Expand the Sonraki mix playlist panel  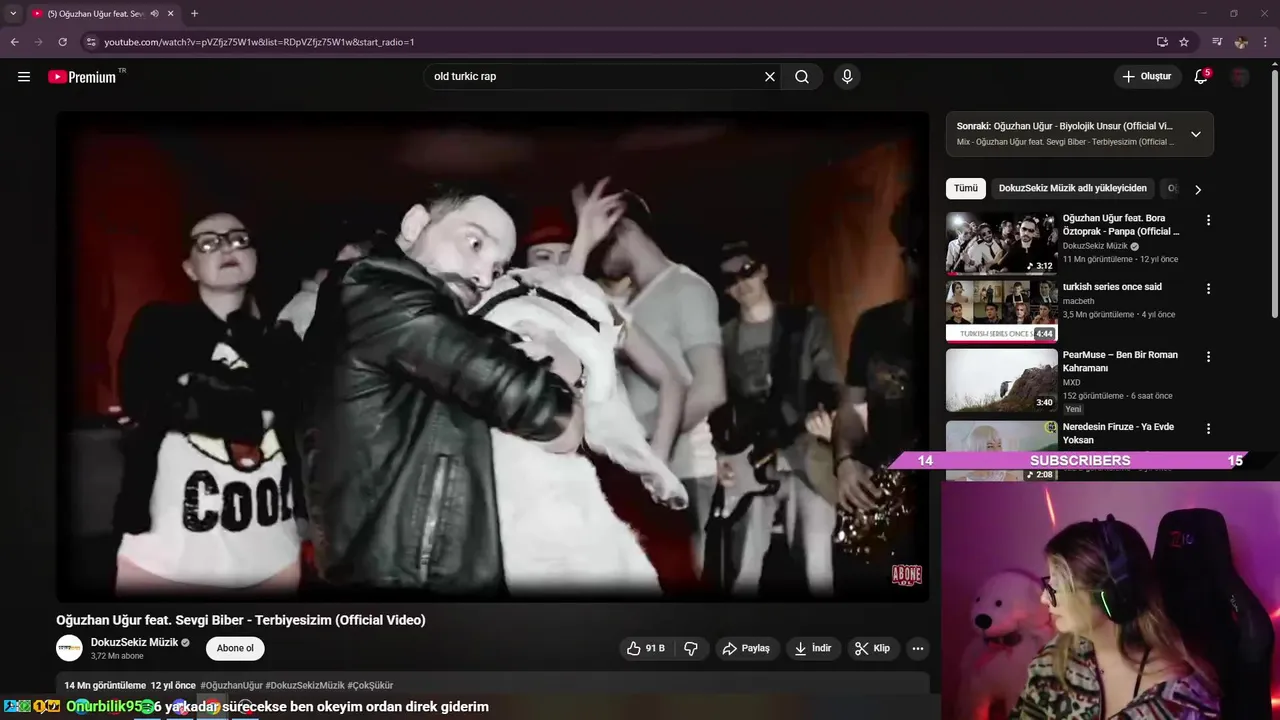(x=1195, y=134)
